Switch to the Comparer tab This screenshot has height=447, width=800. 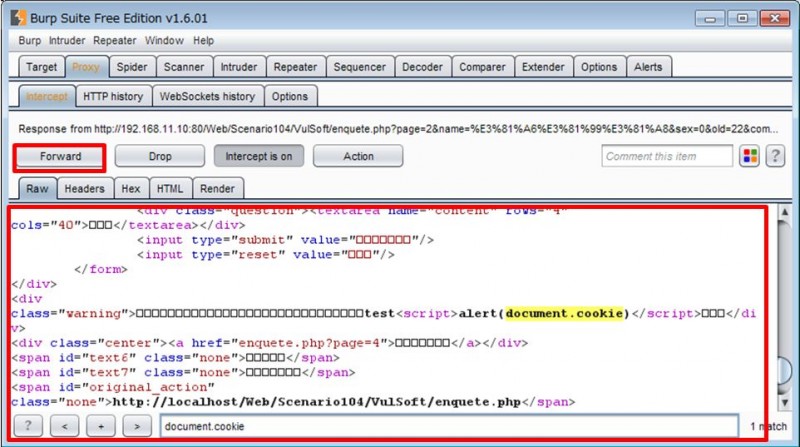[x=482, y=67]
